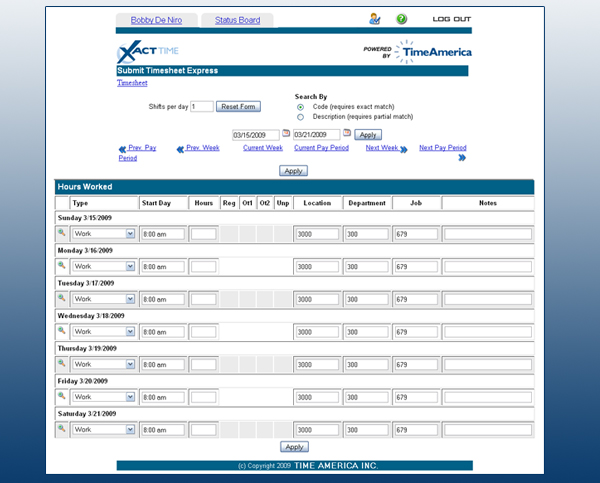
Task: Click Apply above the Hours Worked table
Action: point(293,171)
